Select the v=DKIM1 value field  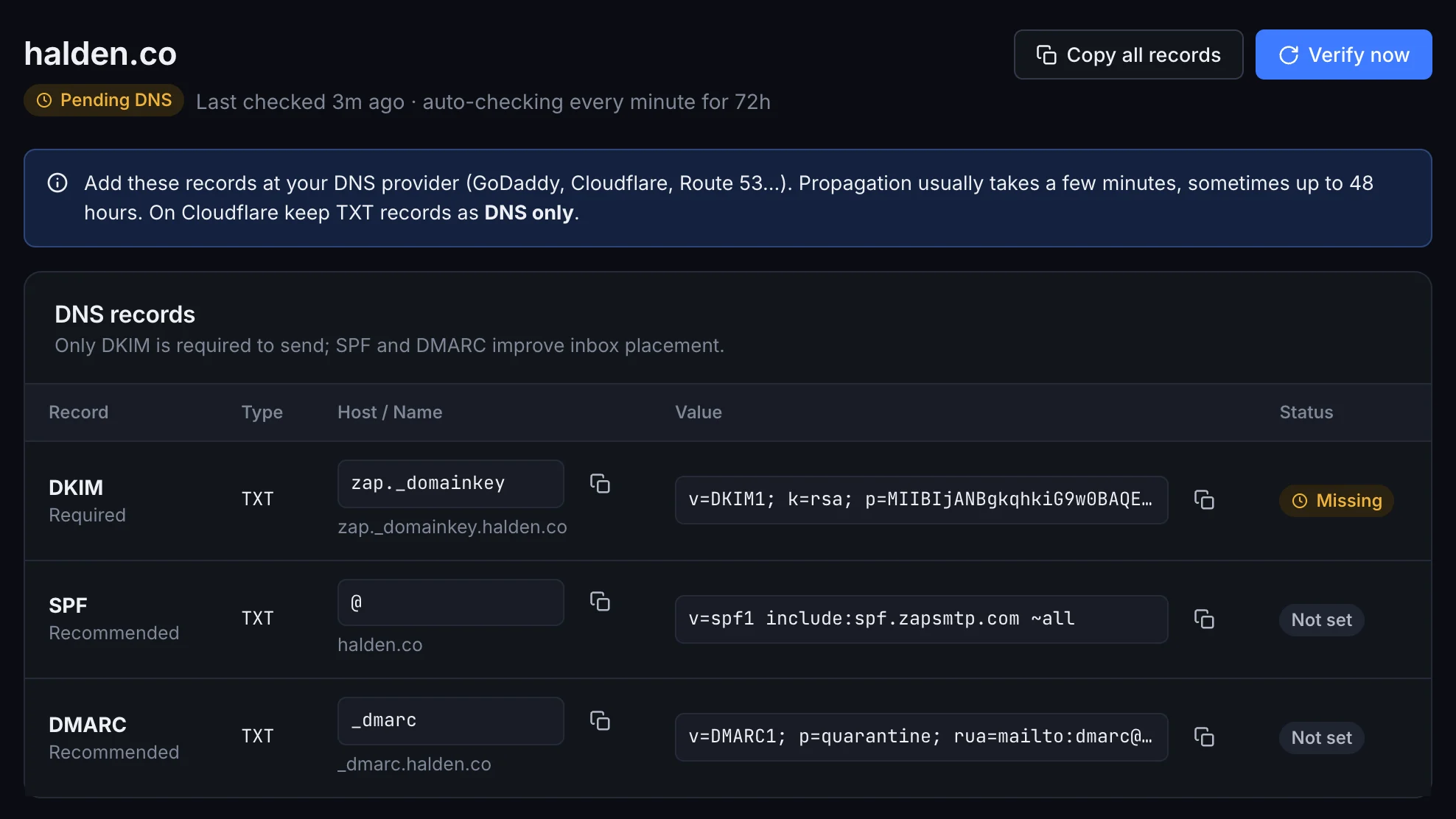[921, 500]
